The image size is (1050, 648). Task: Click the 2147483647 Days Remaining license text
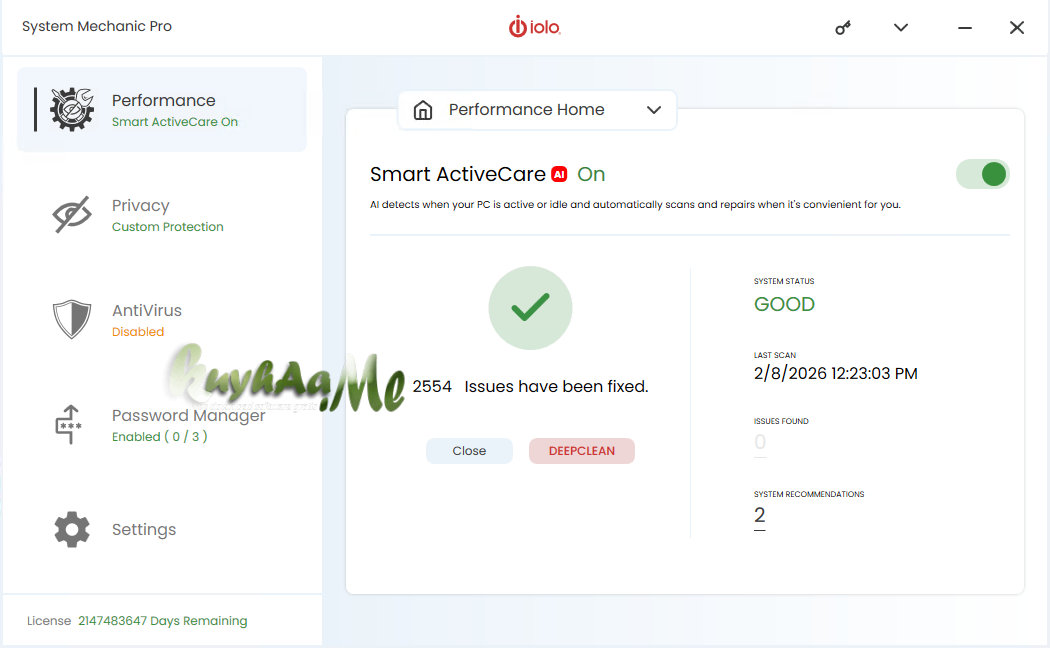[x=163, y=621]
